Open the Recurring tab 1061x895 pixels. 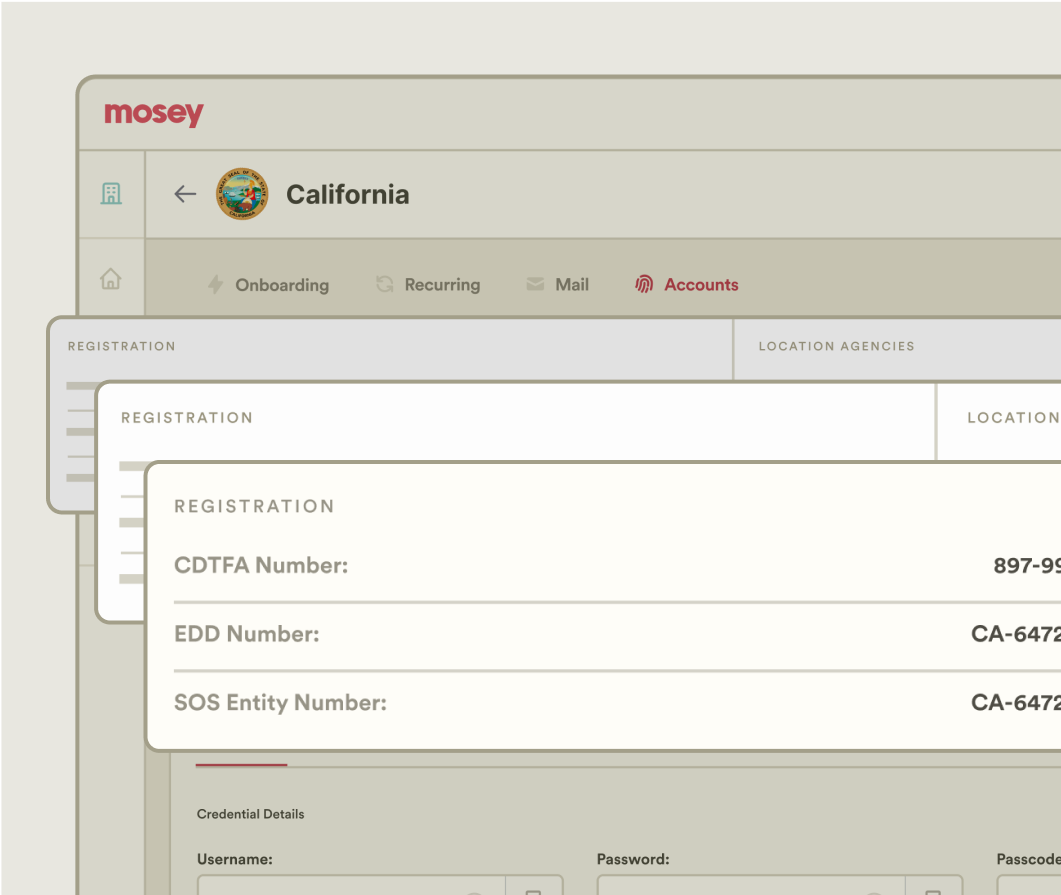[441, 285]
